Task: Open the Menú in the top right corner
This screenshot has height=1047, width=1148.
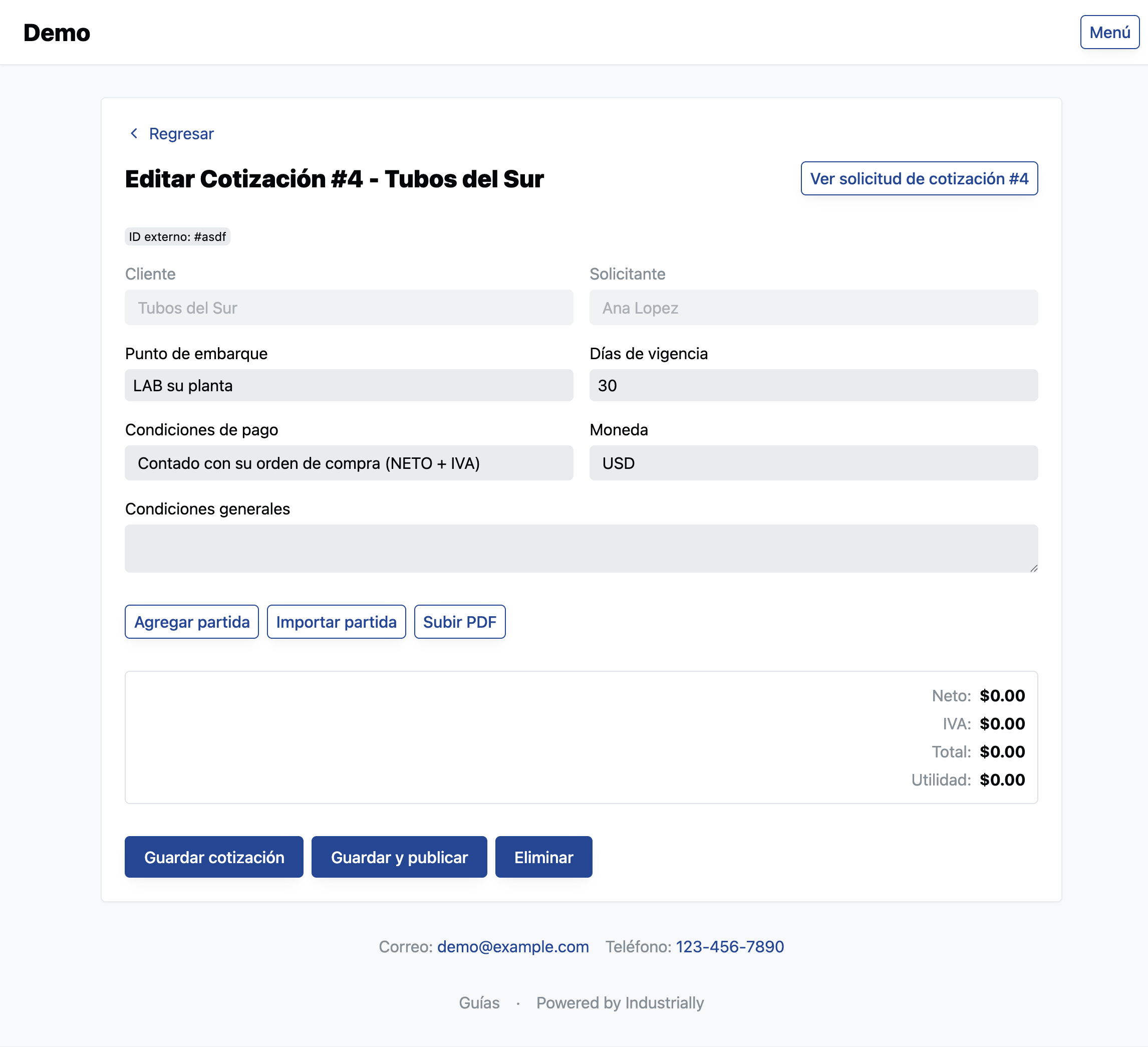Action: (x=1109, y=32)
